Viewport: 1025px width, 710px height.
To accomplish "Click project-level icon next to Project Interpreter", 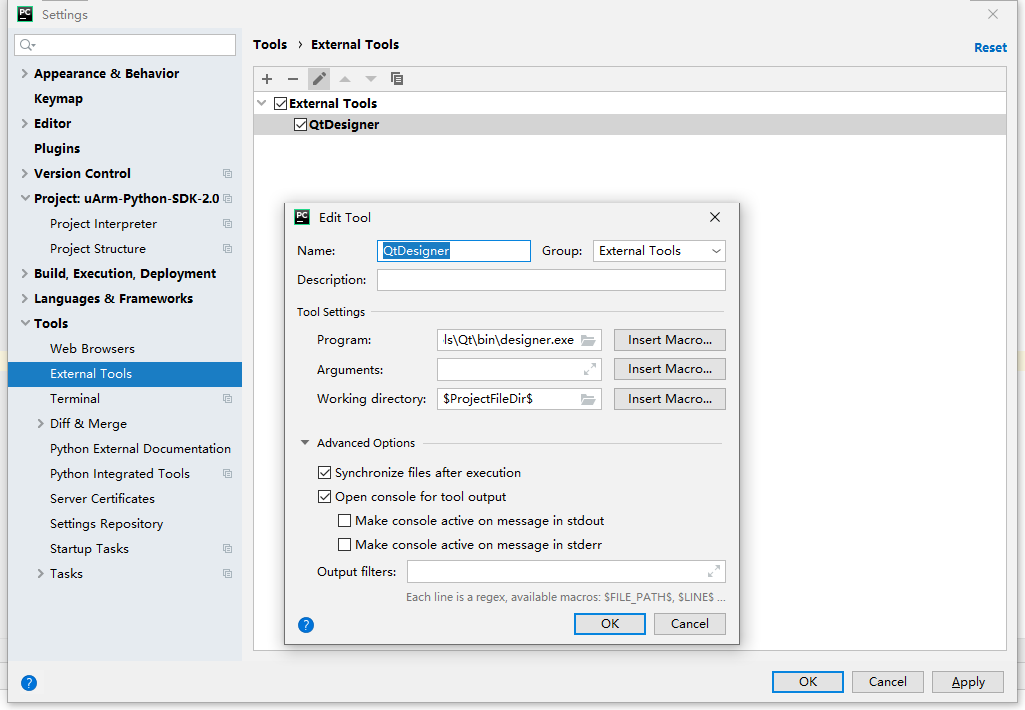I will tap(227, 224).
